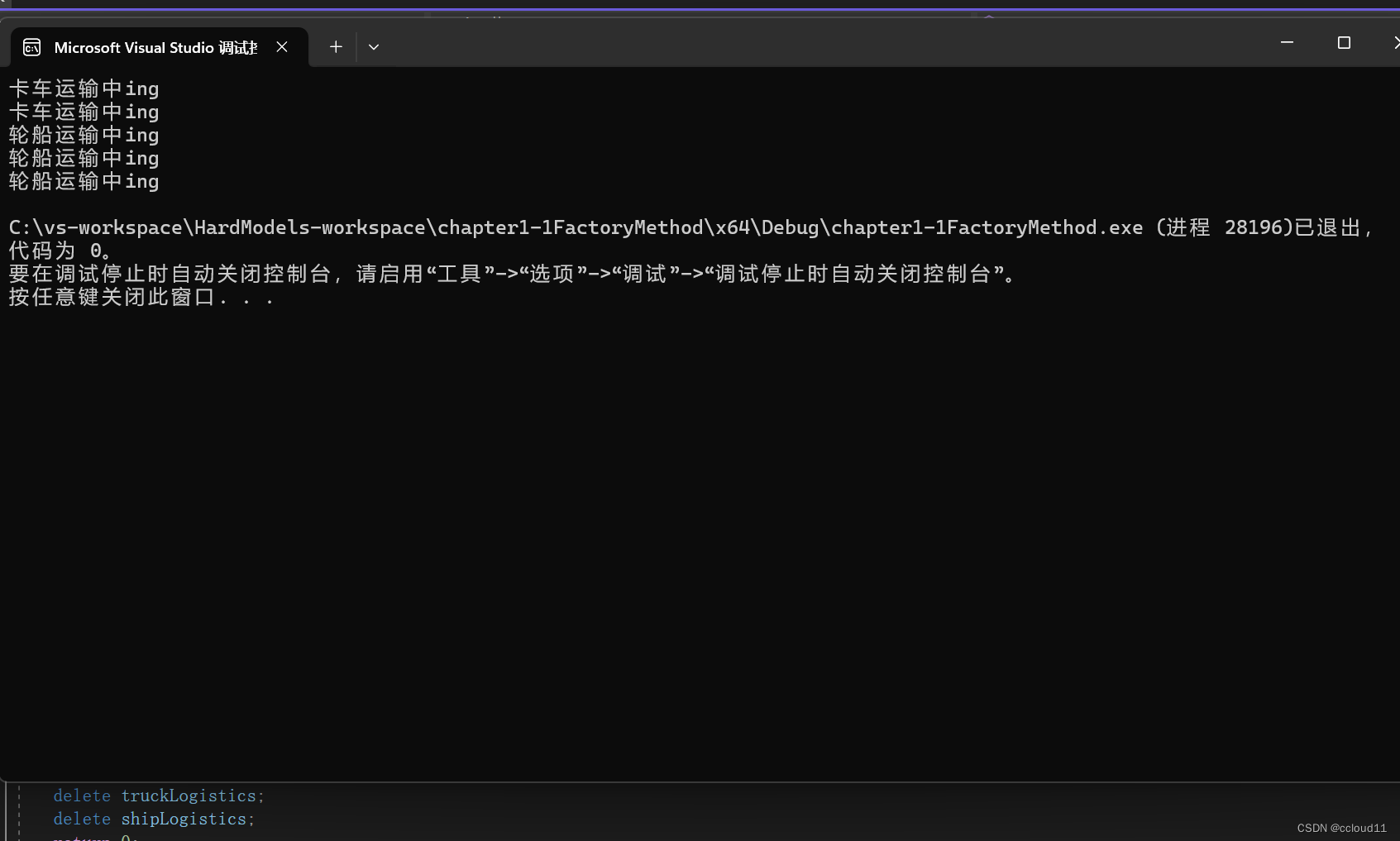Click 'delete shipLogistics;' in the code editor

[154, 819]
